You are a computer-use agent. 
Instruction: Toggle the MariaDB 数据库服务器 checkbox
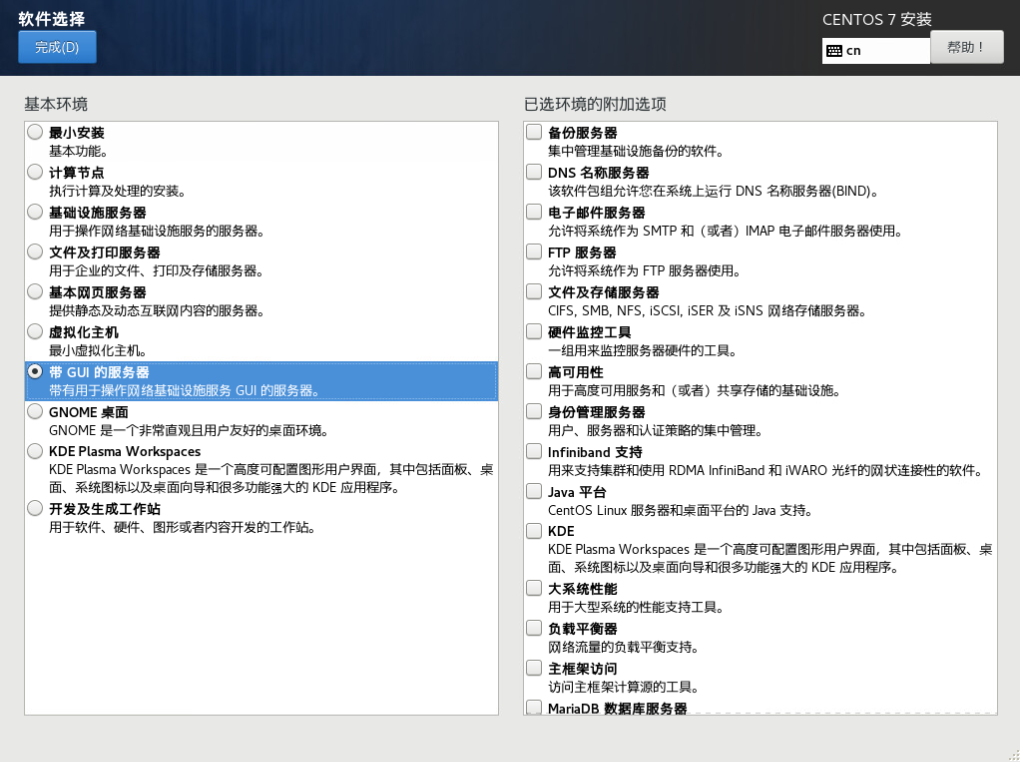click(534, 708)
